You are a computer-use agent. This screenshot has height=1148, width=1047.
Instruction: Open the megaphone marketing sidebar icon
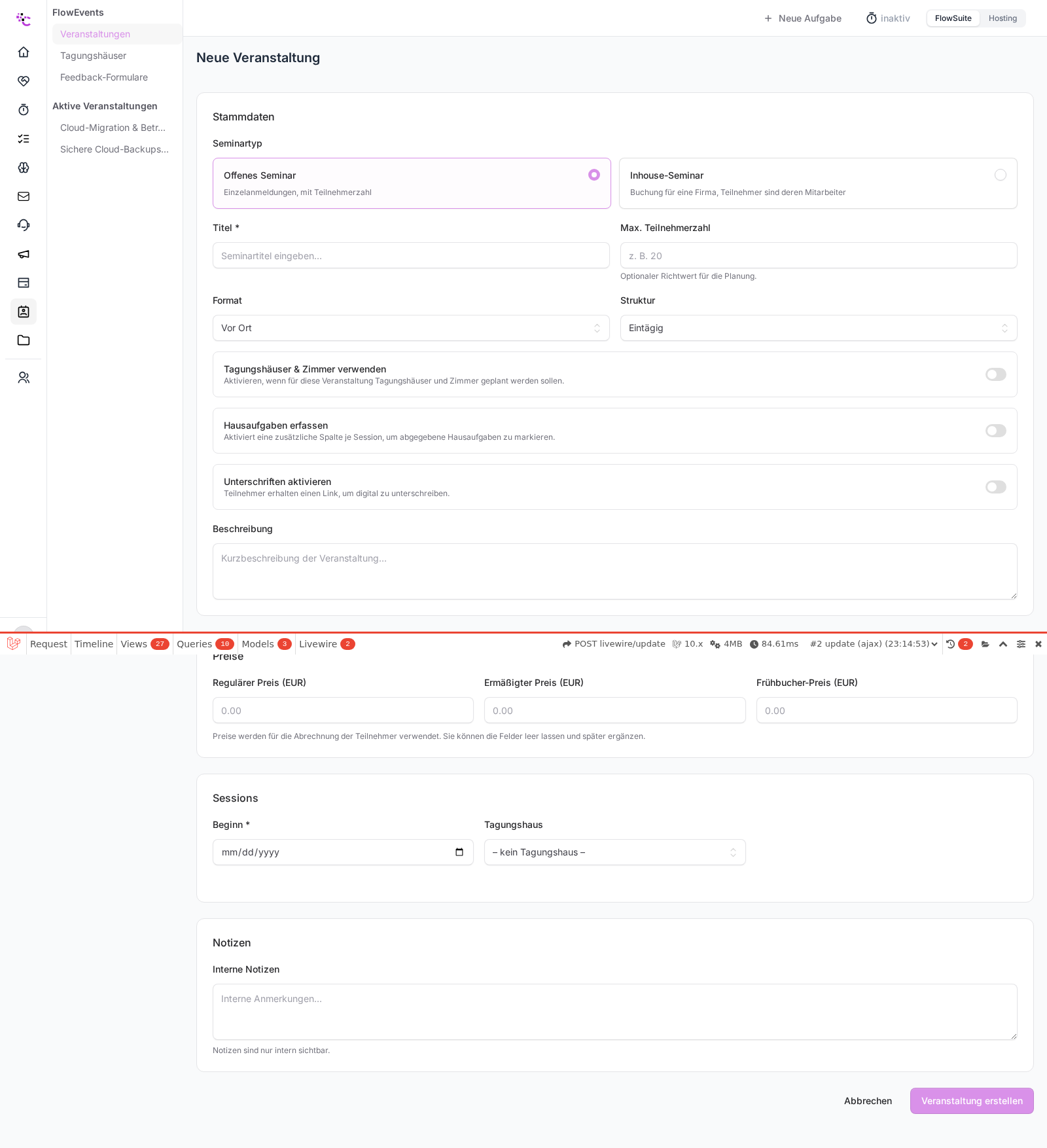point(24,254)
